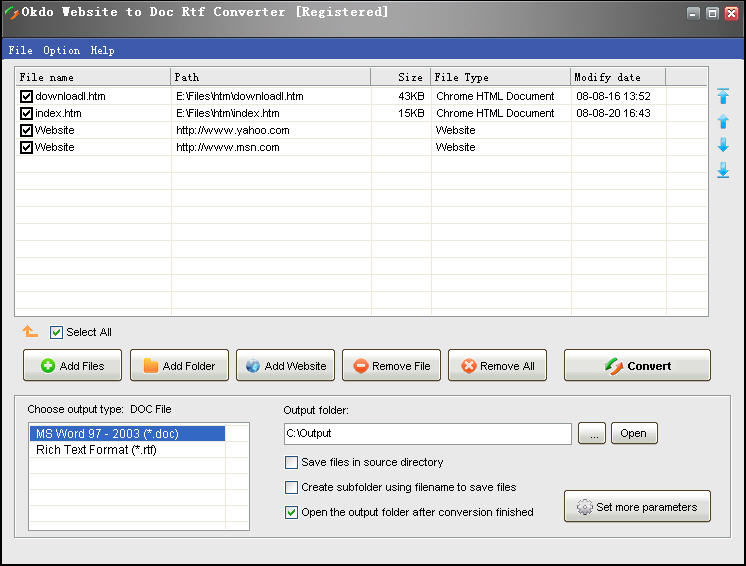Sort list by Modify date column header

pos(618,77)
